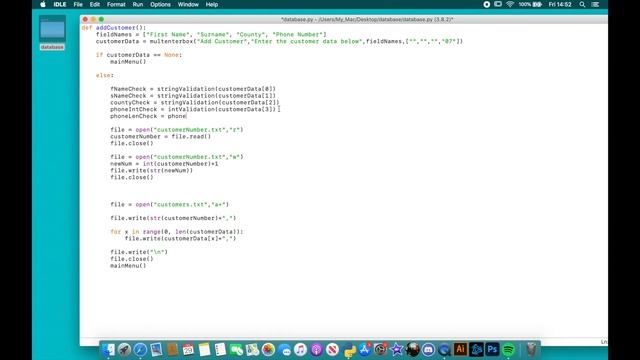This screenshot has width=640, height=360.
Task: Click the screen recording status icon
Action: coord(487,4)
